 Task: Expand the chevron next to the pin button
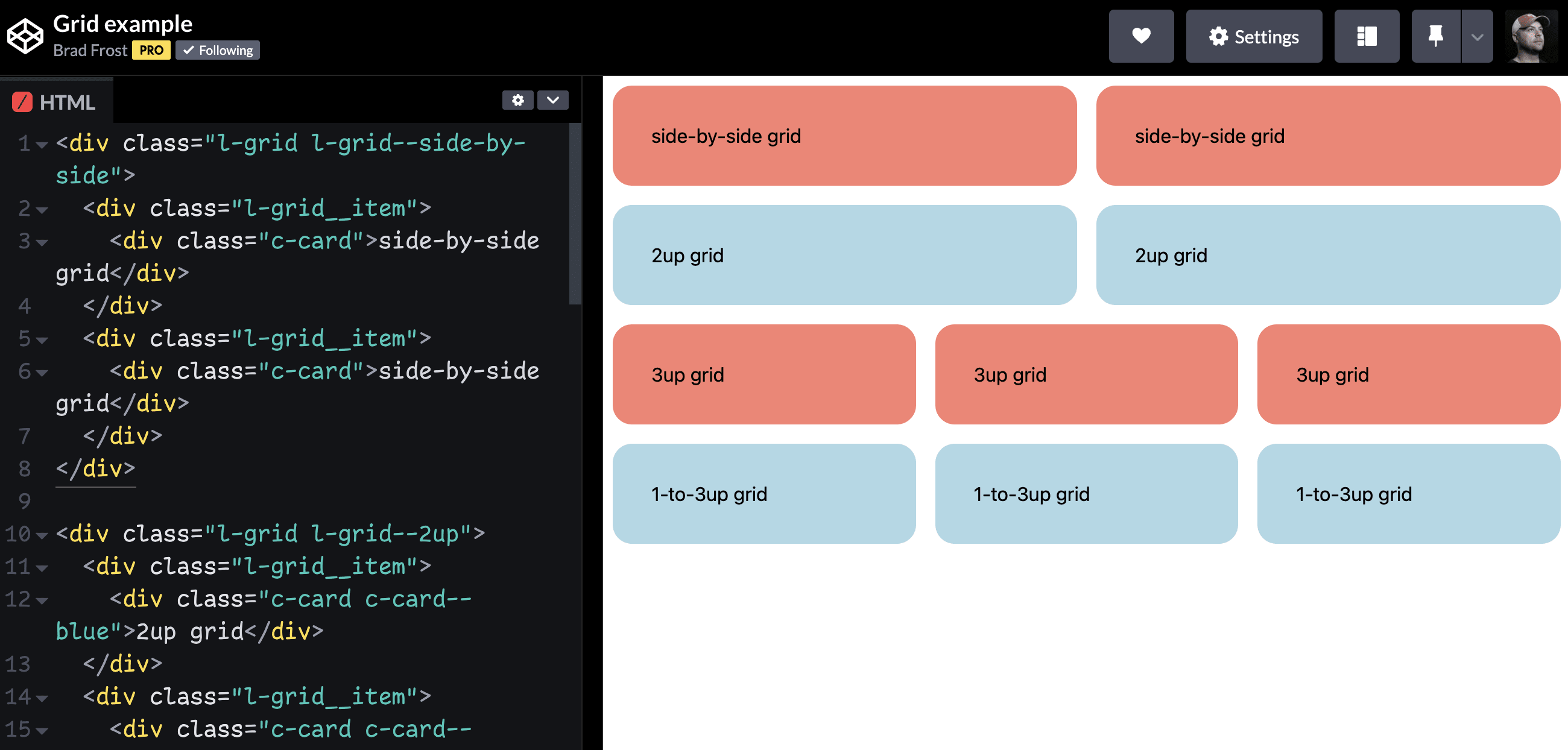(1478, 37)
